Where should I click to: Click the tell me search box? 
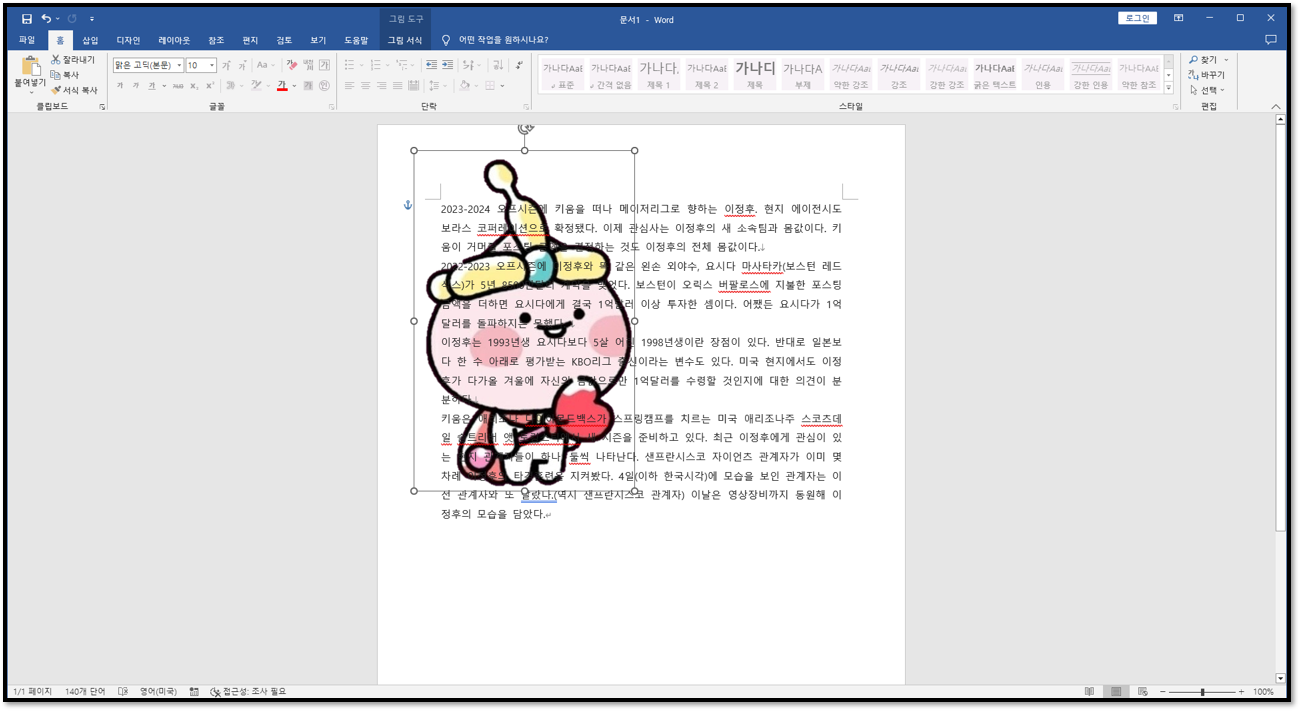(x=501, y=40)
